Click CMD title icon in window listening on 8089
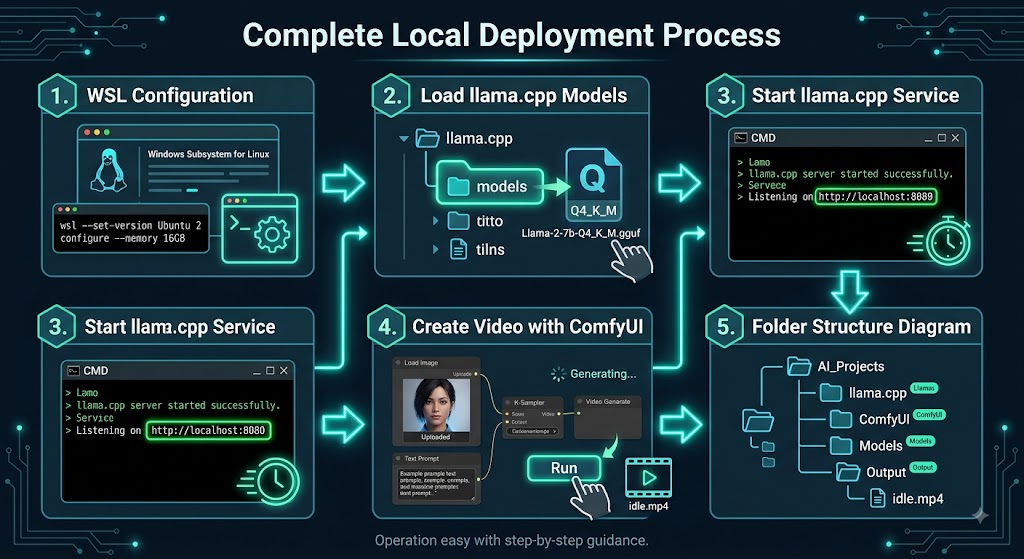 pos(741,138)
